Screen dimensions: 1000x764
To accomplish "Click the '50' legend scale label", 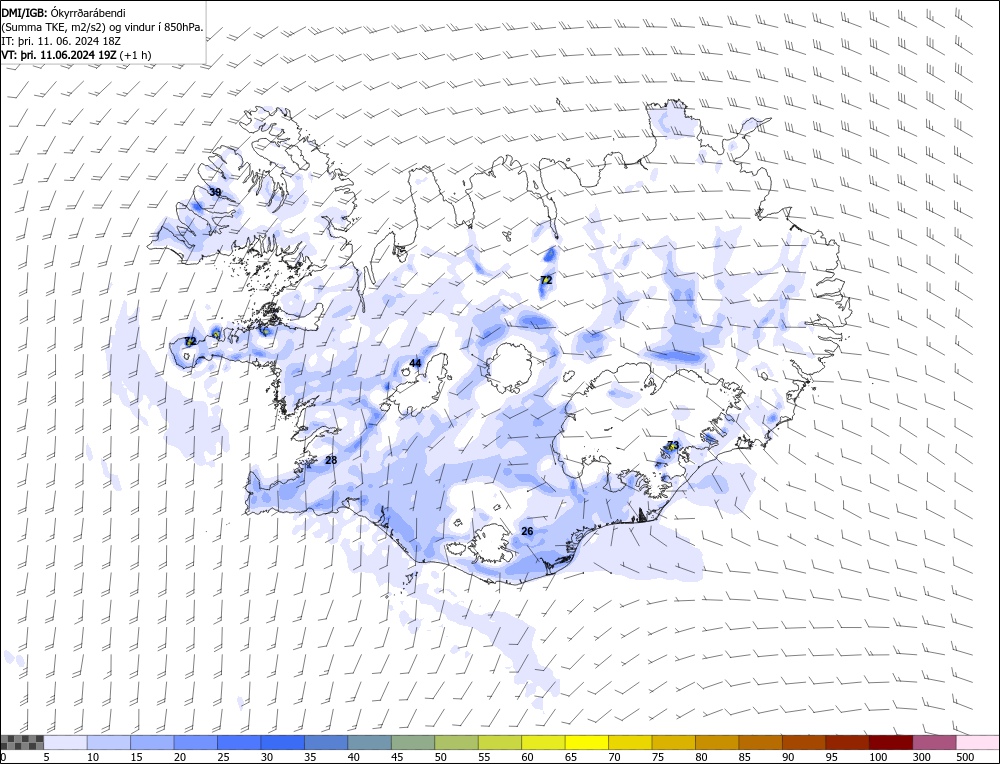I will click(x=440, y=757).
